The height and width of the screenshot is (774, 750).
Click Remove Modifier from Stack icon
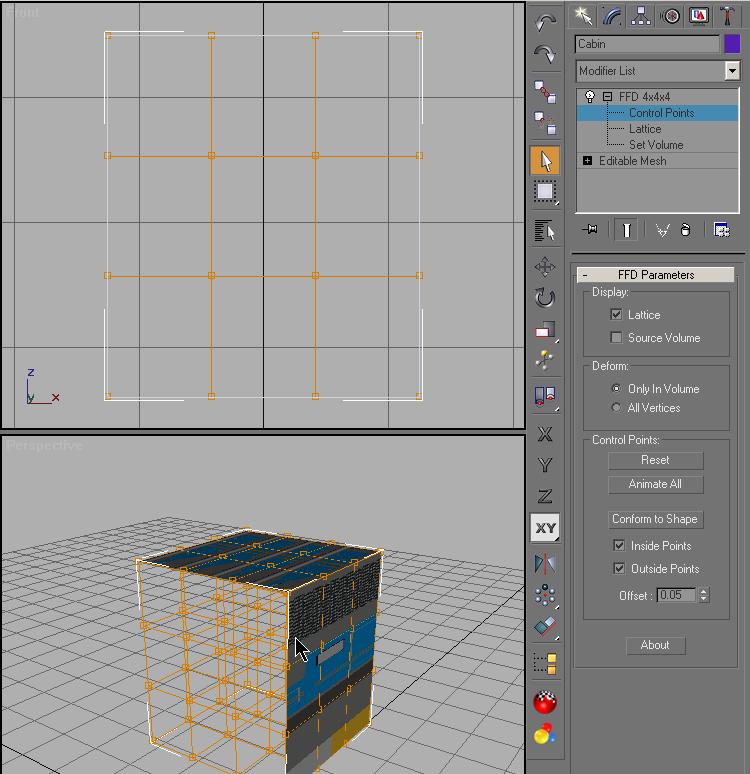pos(686,230)
